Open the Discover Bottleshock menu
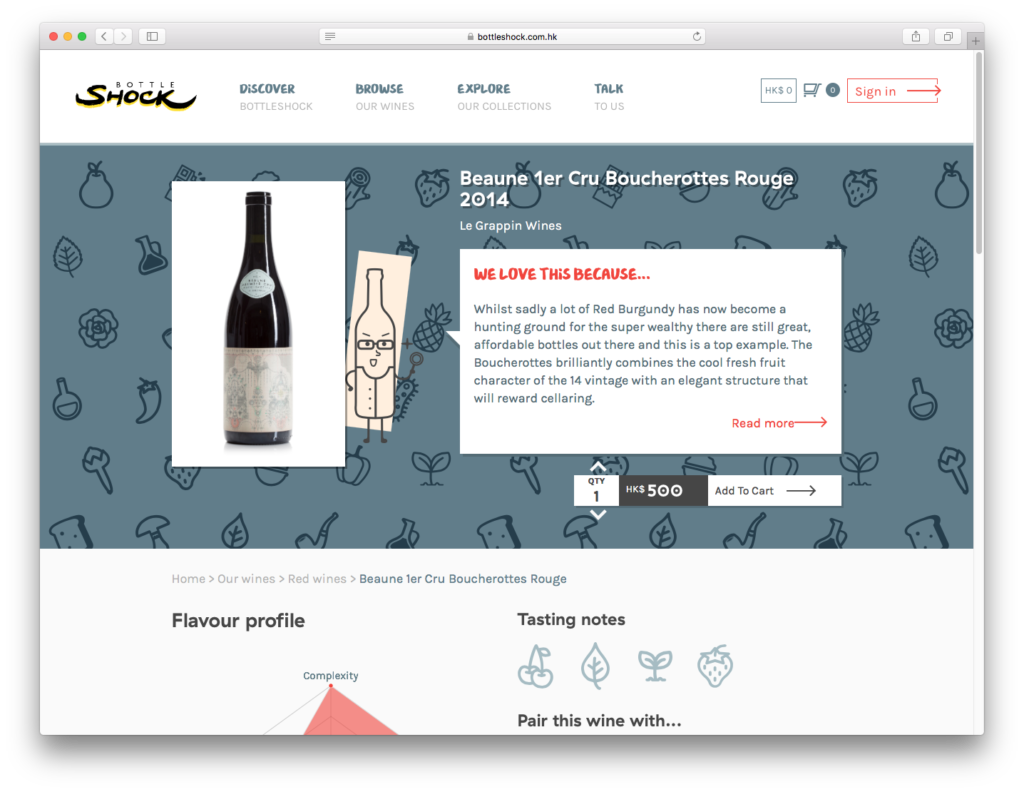The width and height of the screenshot is (1024, 792). click(x=276, y=97)
